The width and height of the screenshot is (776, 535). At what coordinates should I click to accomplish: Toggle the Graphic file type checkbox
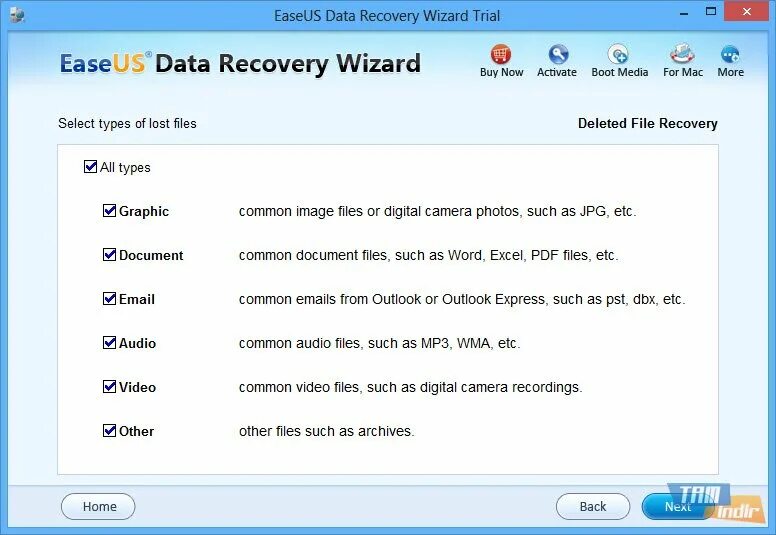pos(109,211)
